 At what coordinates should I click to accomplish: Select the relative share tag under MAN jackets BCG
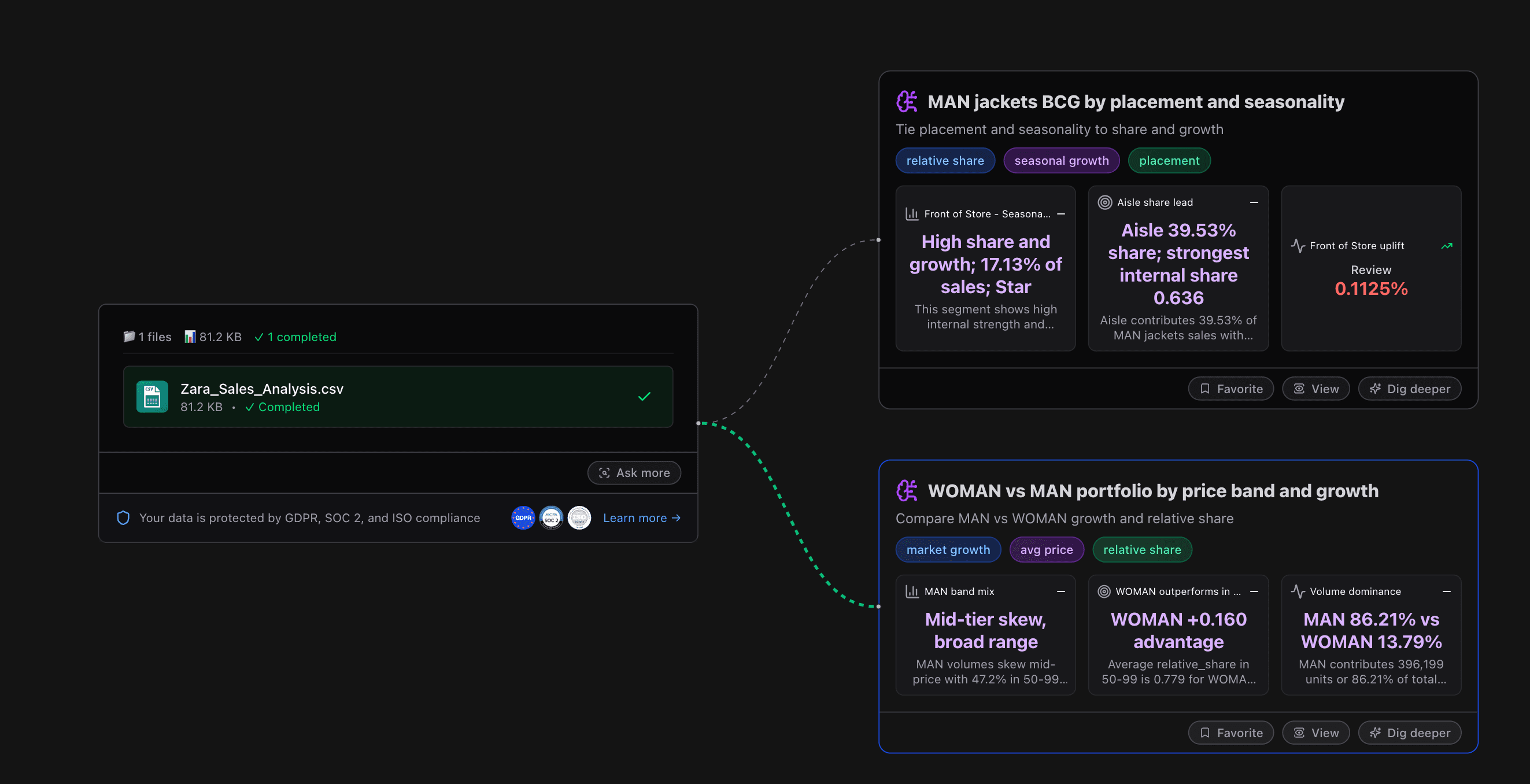(x=945, y=160)
